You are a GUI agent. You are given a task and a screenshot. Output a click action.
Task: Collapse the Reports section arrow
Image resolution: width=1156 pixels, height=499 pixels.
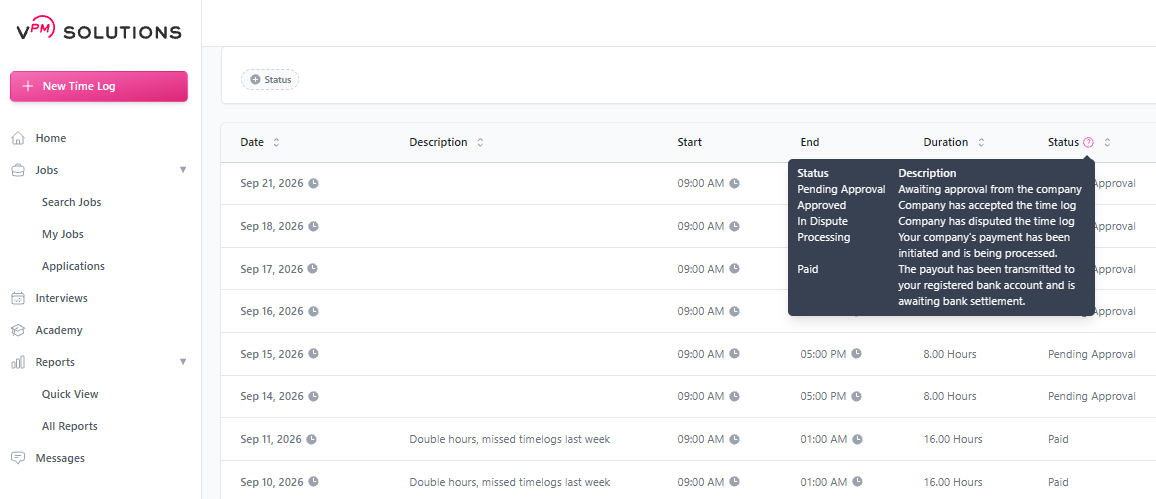click(x=183, y=362)
